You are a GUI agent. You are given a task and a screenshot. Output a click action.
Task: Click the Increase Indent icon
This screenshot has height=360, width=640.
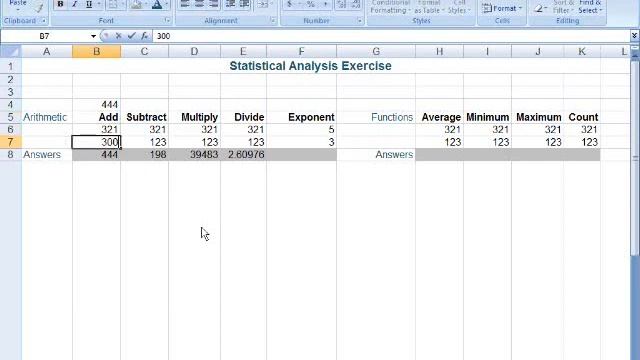click(x=244, y=4)
